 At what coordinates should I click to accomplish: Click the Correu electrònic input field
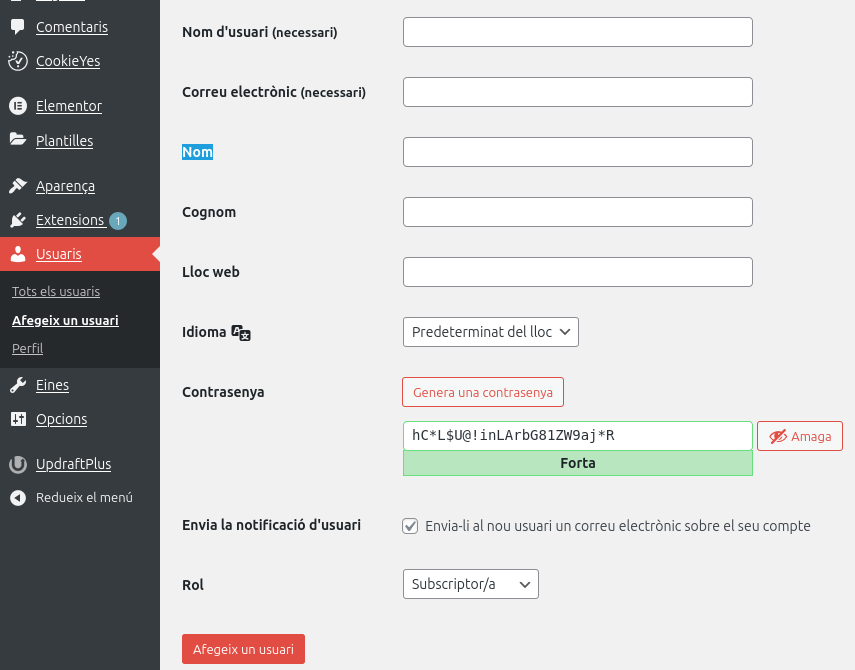coord(577,92)
